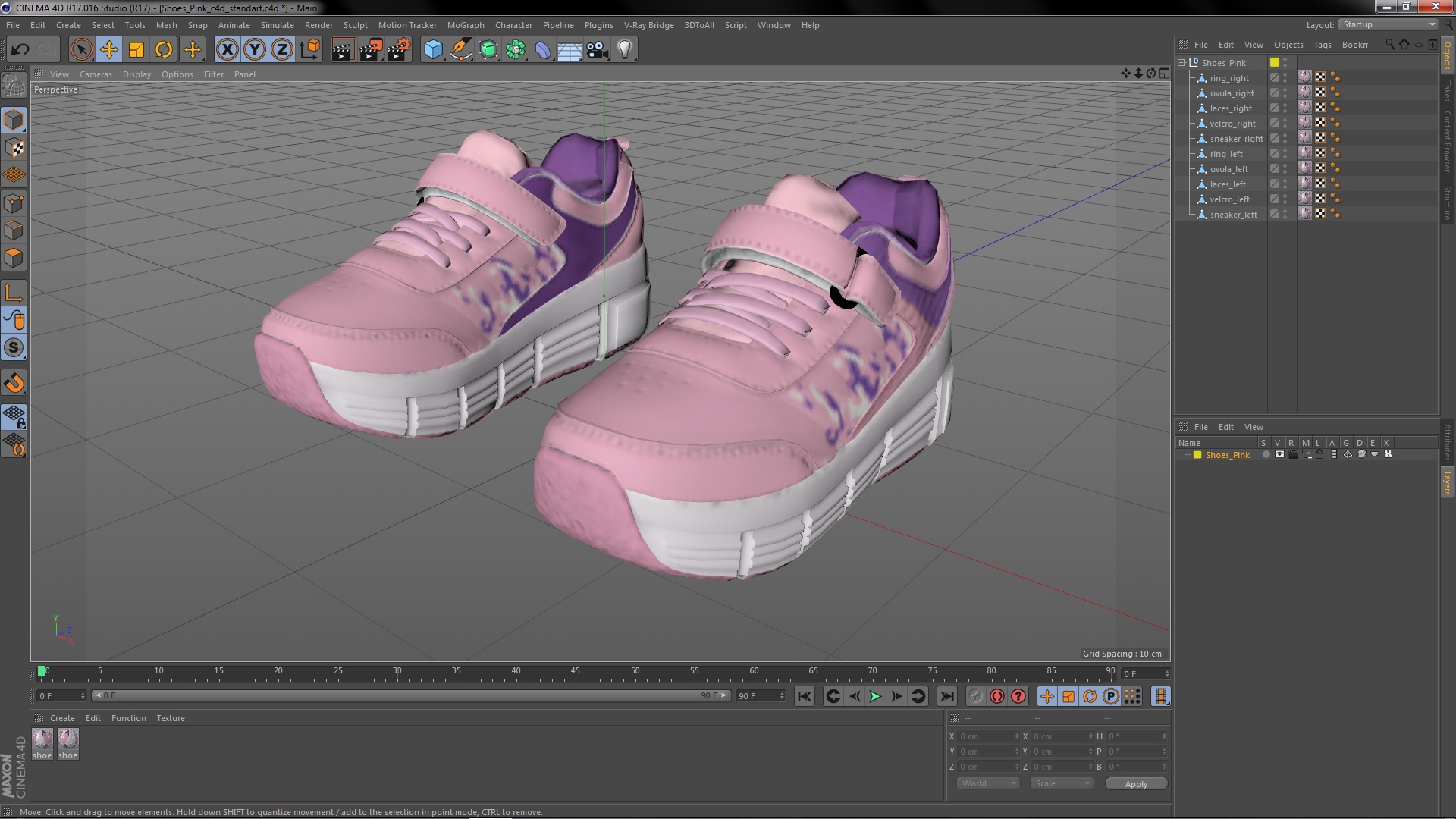Select the Move tool in toolbar

click(108, 50)
